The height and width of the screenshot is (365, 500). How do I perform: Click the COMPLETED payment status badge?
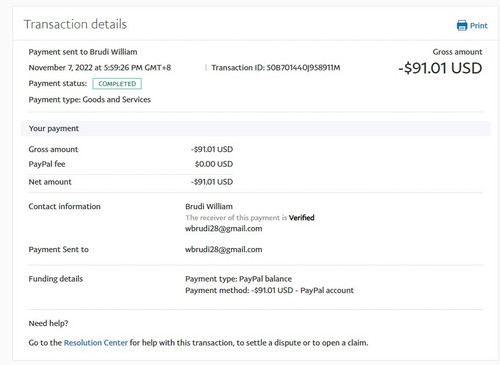click(x=117, y=84)
